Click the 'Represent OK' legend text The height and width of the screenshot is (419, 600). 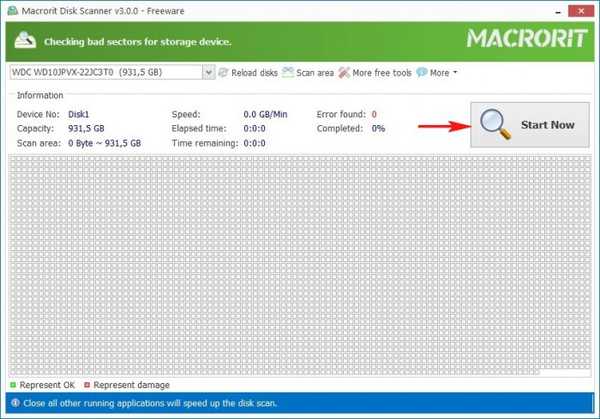pos(47,385)
